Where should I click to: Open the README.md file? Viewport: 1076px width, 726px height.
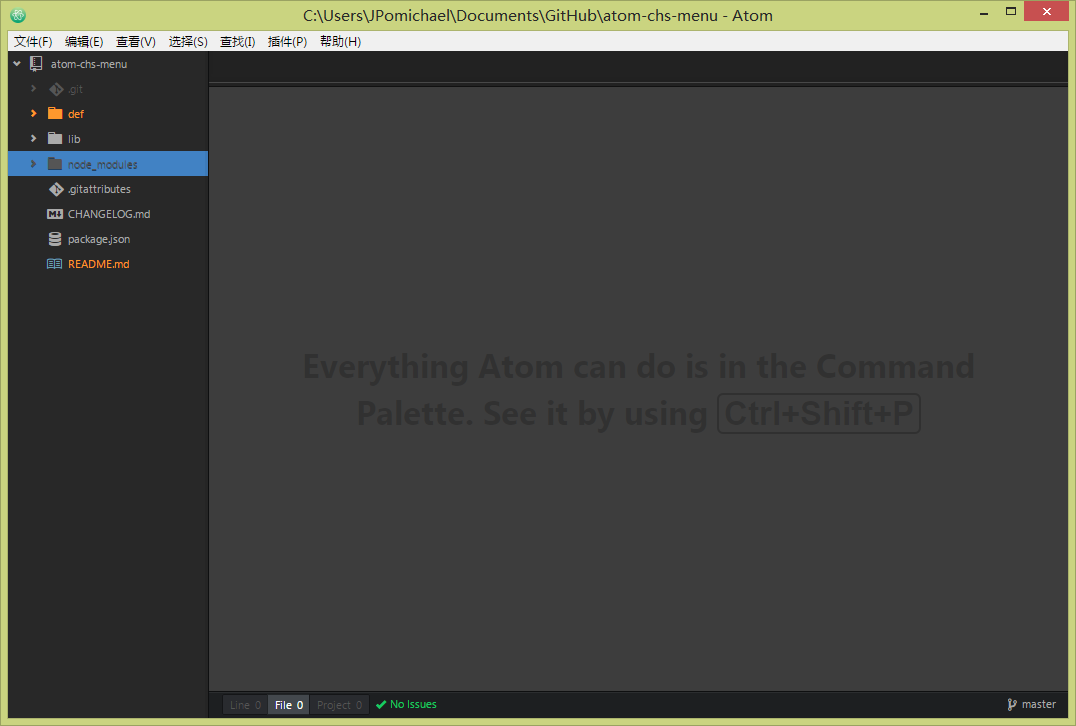tap(98, 264)
